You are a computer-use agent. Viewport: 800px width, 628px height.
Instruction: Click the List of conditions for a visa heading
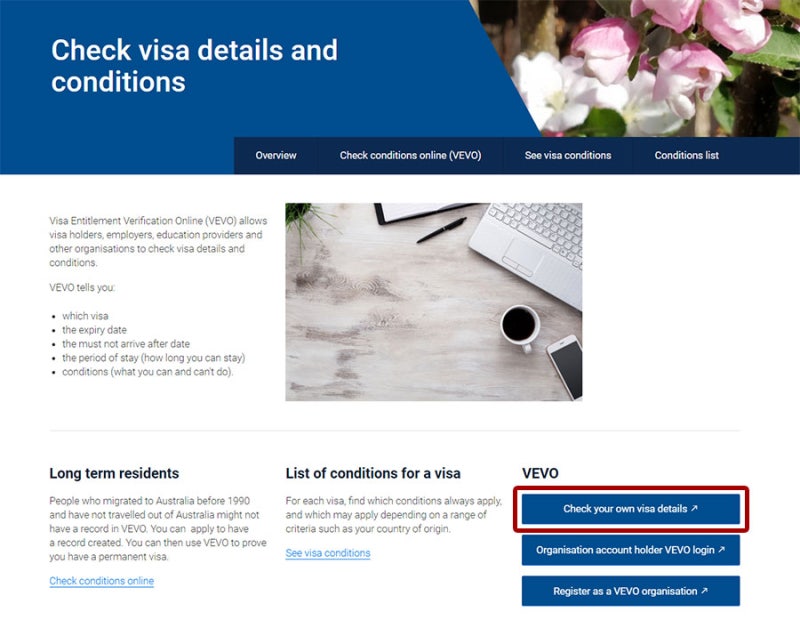(373, 473)
